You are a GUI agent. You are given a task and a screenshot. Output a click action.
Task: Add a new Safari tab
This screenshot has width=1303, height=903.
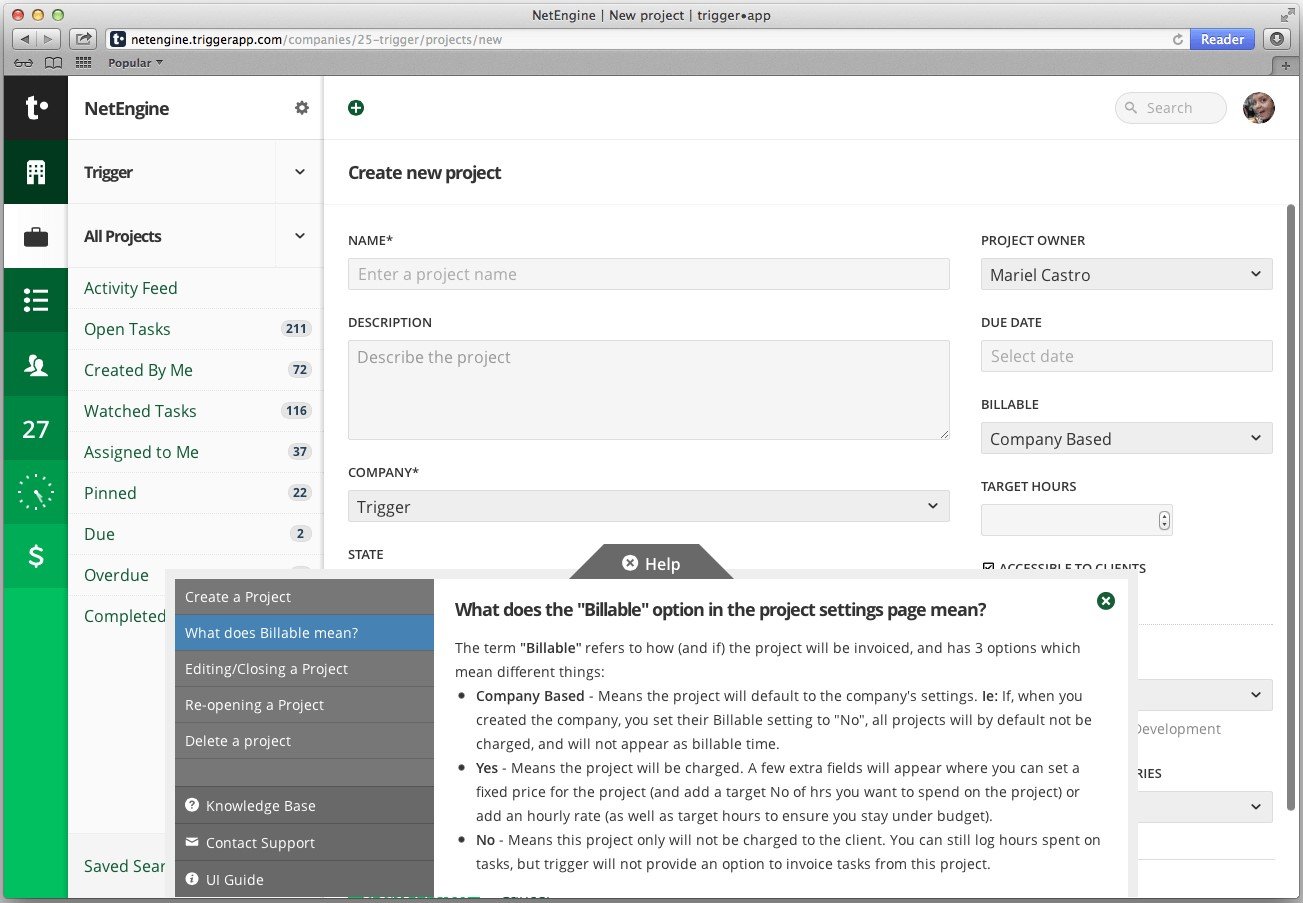[1286, 64]
